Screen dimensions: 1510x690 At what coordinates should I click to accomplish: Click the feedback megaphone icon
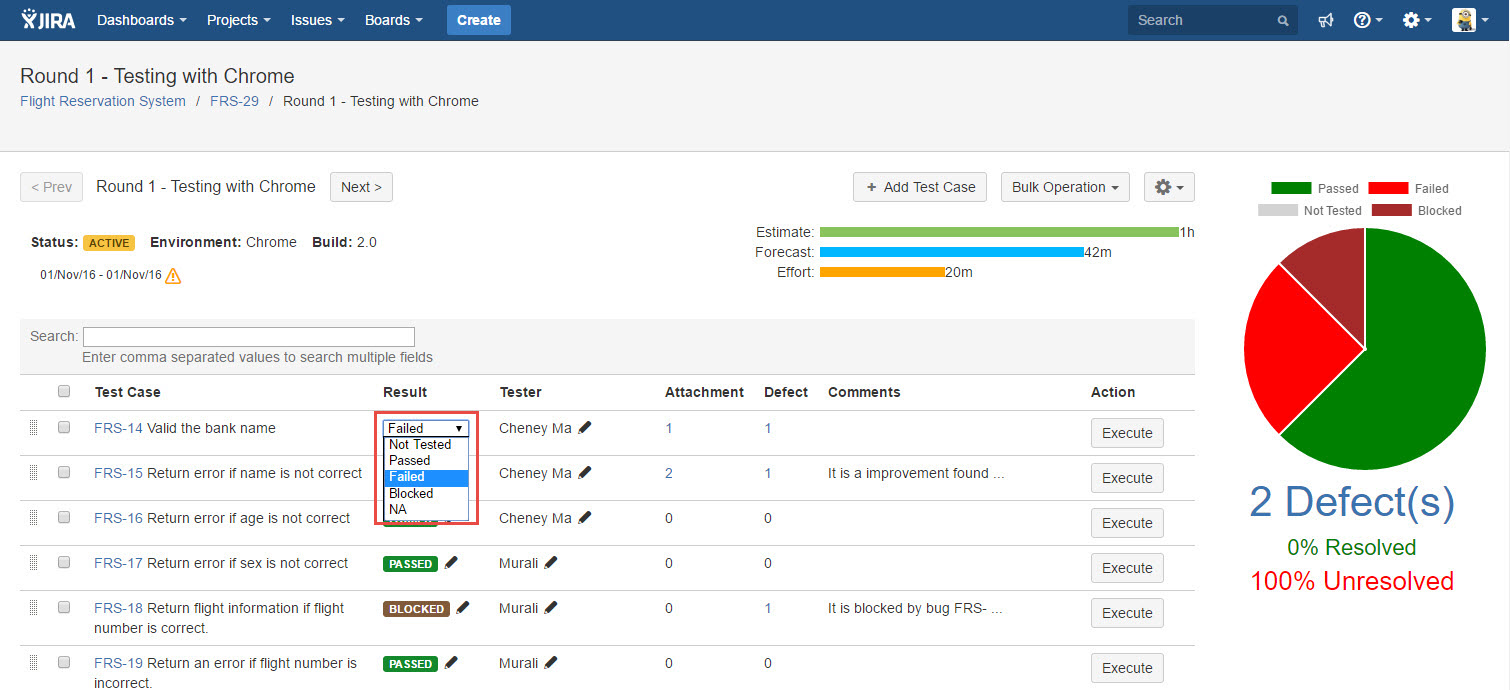pyautogui.click(x=1326, y=20)
